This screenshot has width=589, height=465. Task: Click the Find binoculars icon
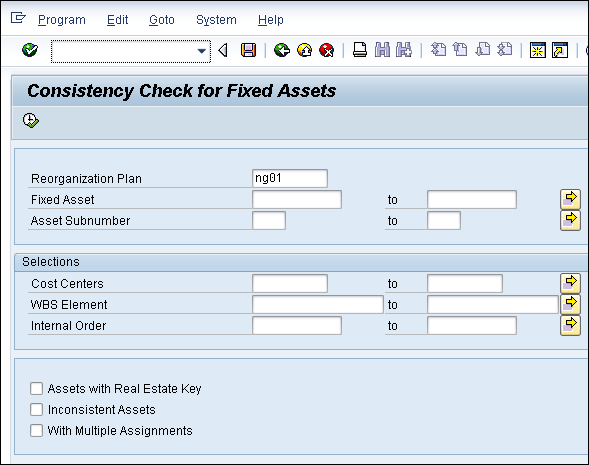382,50
